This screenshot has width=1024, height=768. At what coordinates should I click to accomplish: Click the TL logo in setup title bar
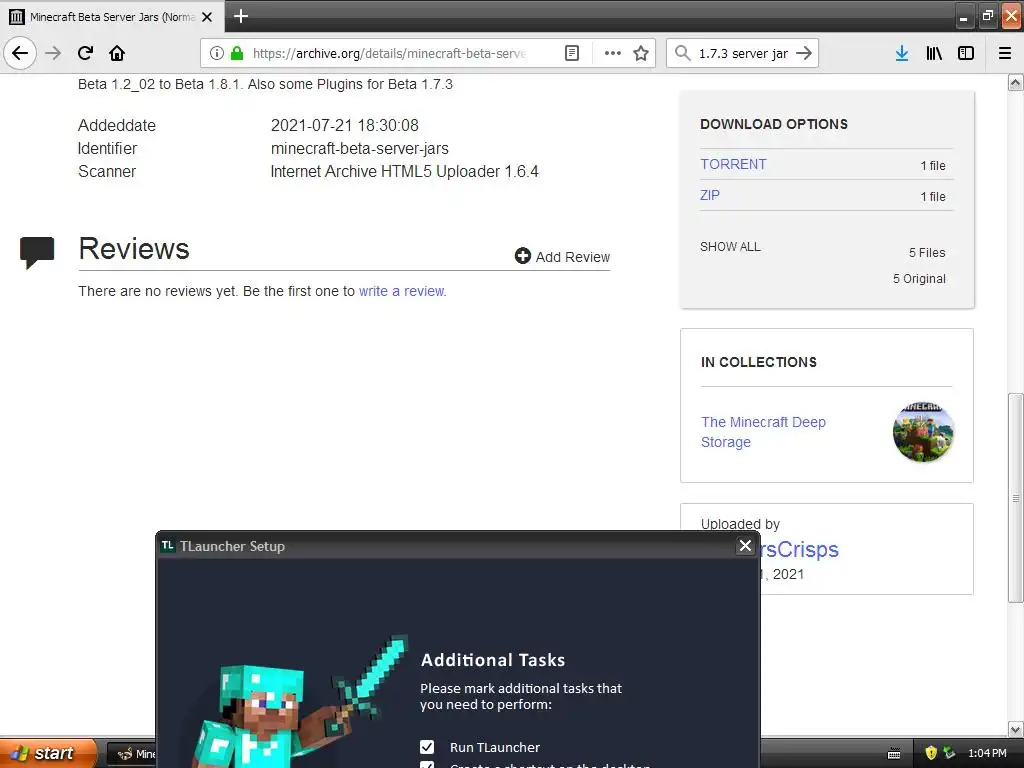(x=168, y=545)
